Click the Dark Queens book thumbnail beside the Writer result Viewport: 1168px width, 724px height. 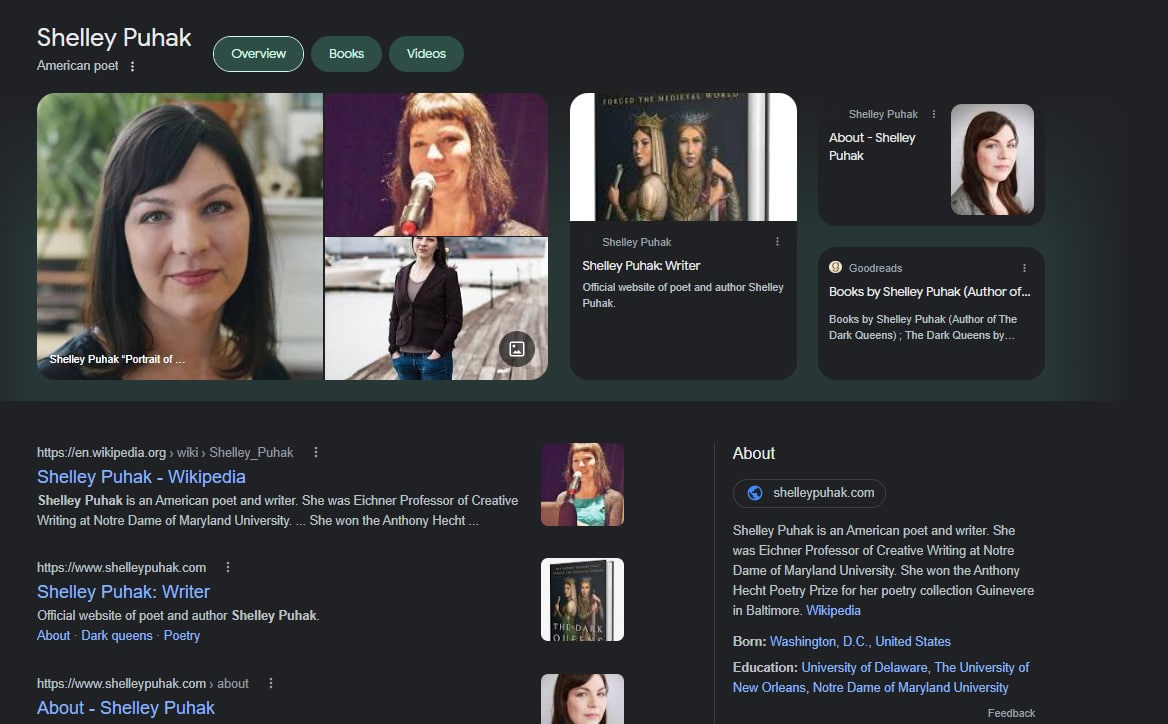point(583,600)
